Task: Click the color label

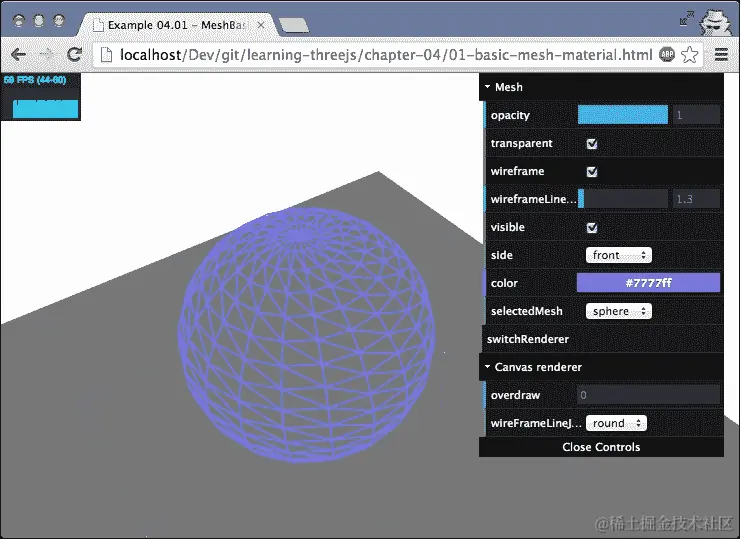Action: tap(504, 283)
